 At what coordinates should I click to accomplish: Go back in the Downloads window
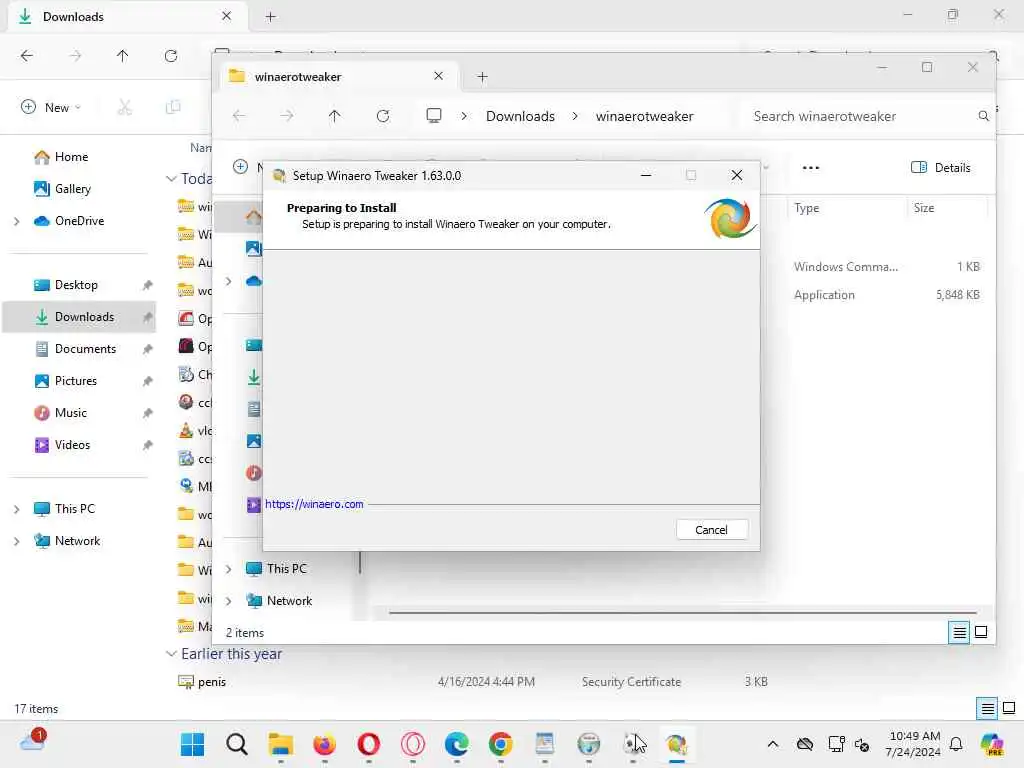27,56
